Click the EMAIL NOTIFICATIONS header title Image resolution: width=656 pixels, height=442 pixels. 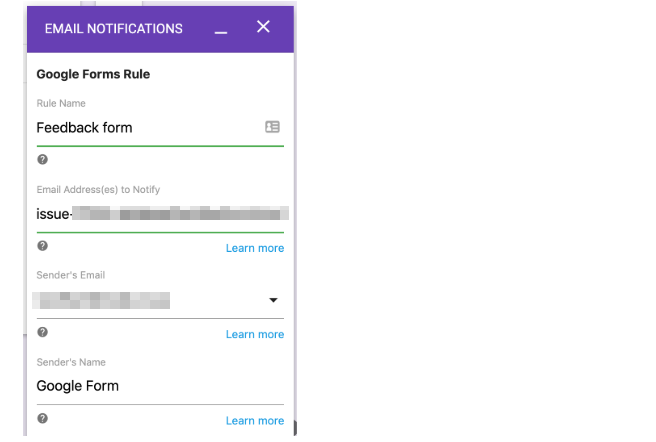point(113,29)
